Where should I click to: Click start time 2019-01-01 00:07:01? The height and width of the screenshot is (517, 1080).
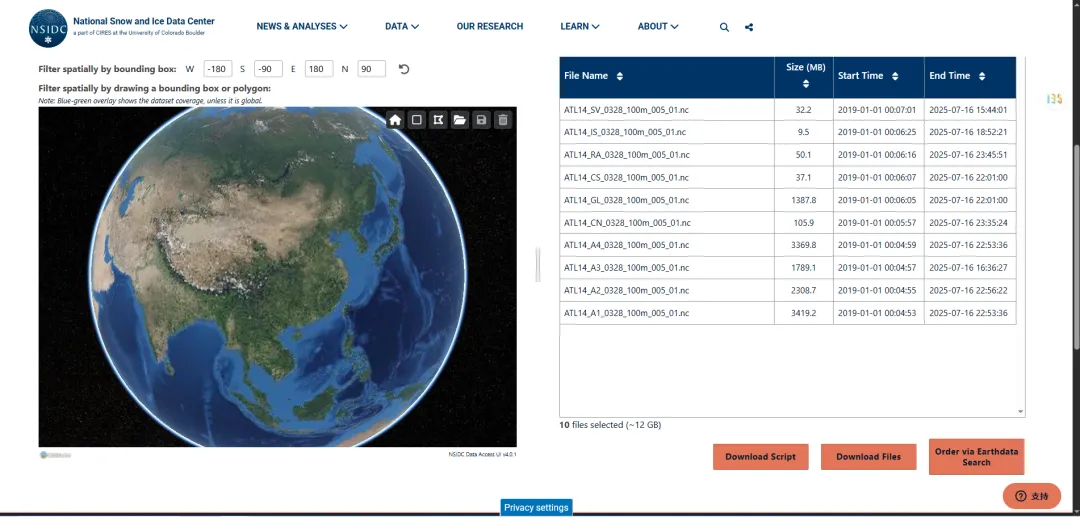tap(877, 110)
